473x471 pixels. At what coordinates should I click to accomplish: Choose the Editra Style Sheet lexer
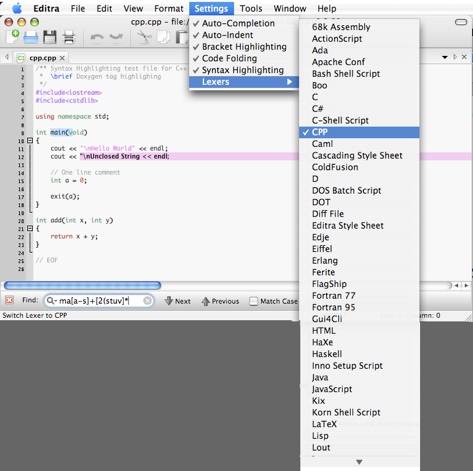[x=359, y=226]
